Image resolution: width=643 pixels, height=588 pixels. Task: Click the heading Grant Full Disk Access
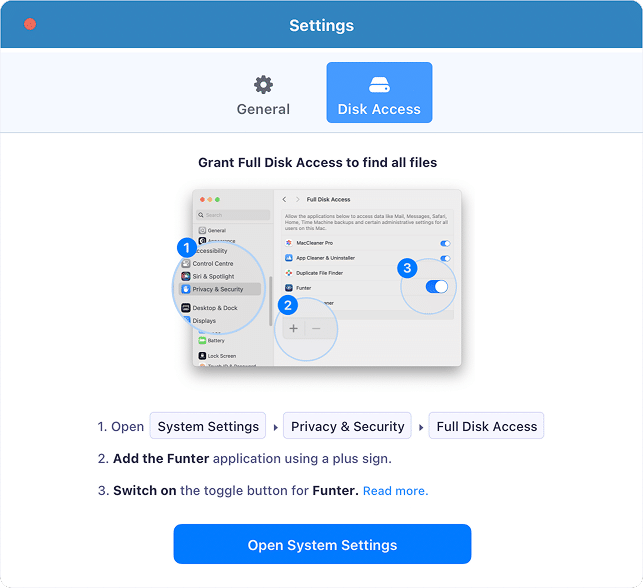click(x=317, y=162)
